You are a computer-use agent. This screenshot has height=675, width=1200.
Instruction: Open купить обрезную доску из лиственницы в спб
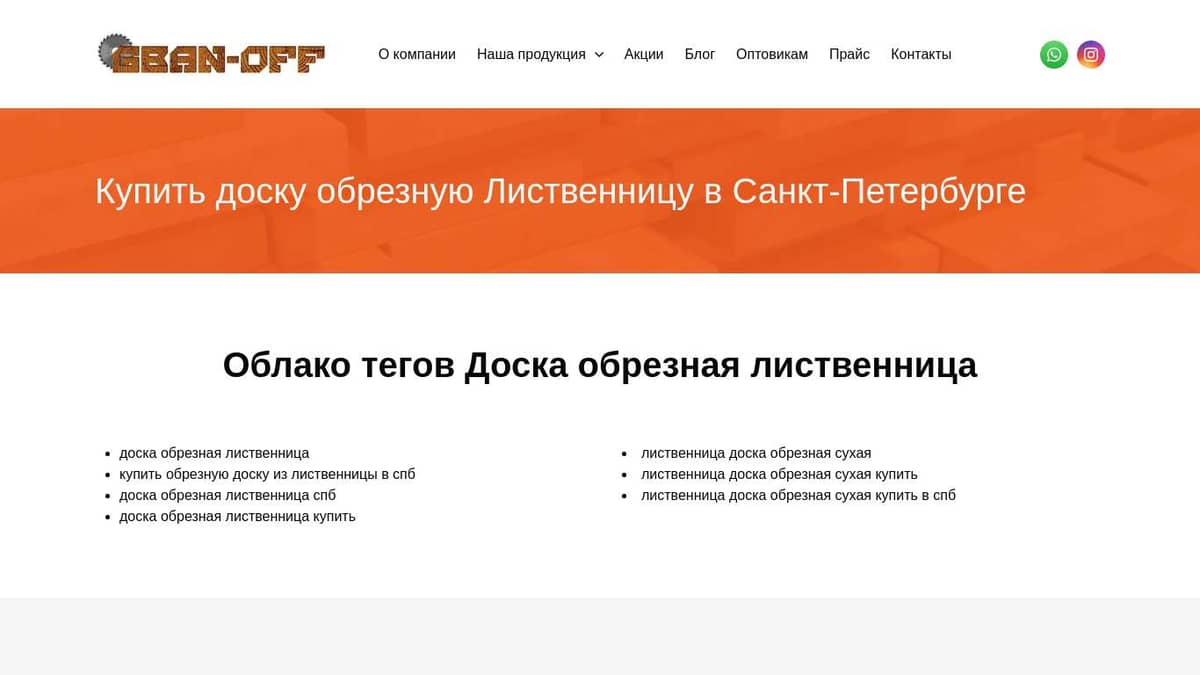[267, 473]
